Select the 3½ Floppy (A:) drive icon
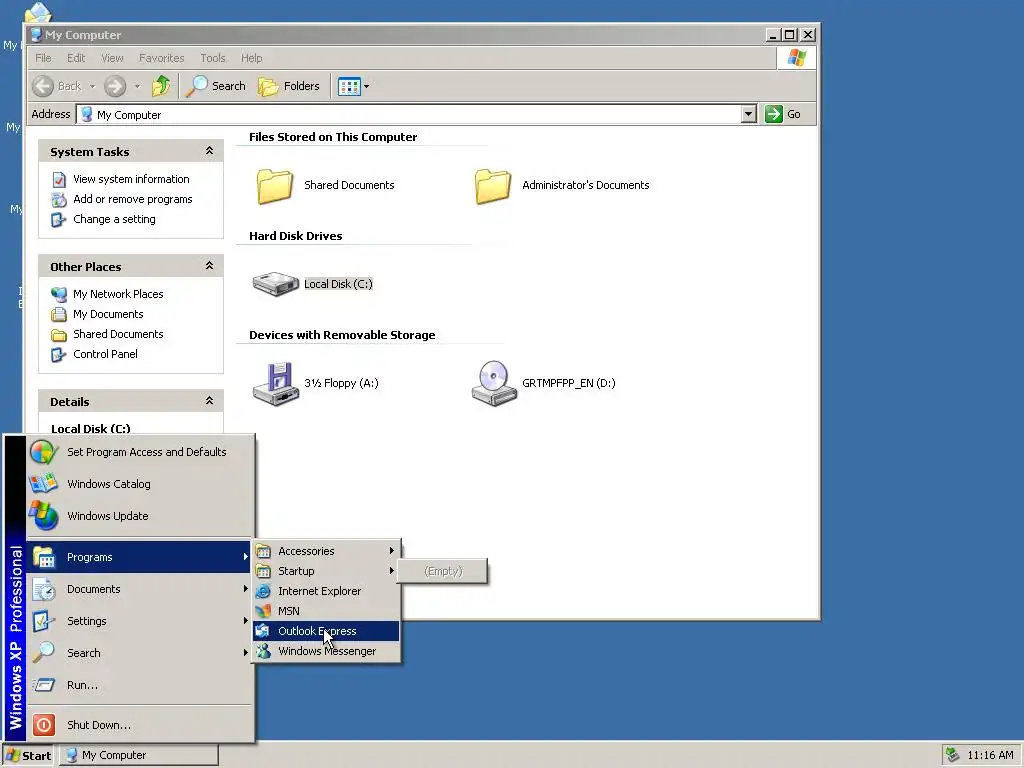 tap(276, 384)
